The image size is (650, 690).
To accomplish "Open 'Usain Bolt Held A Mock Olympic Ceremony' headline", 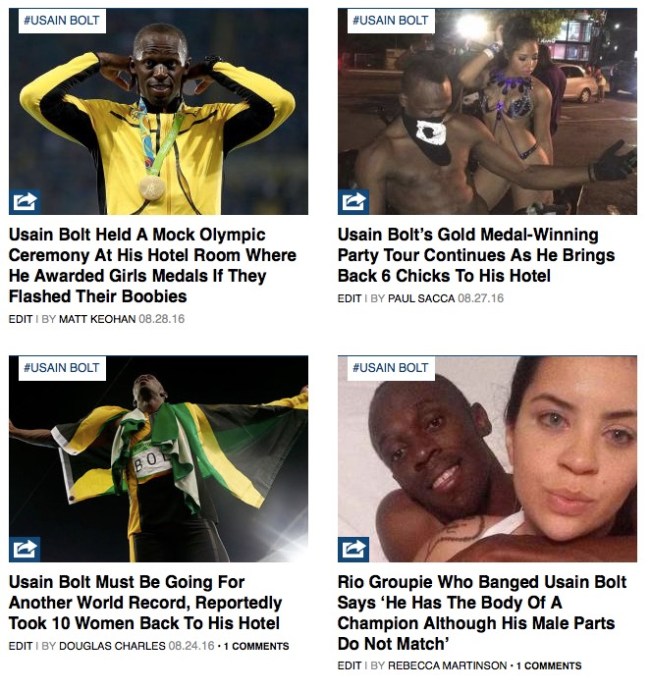I will [152, 265].
